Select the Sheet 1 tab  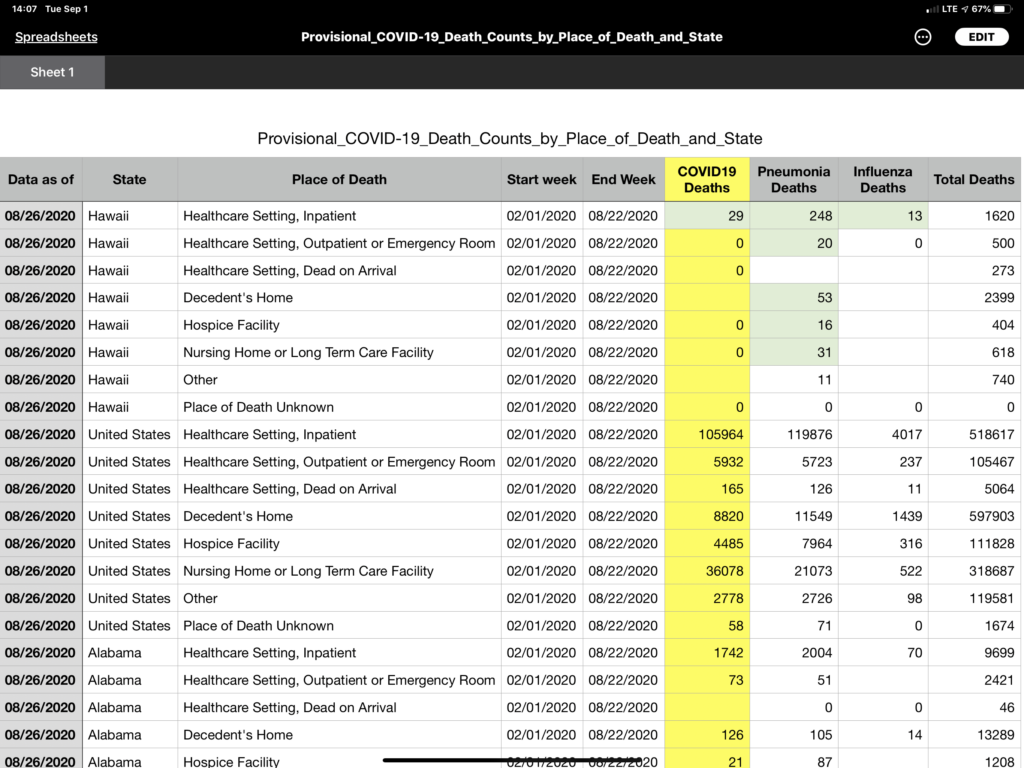(52, 72)
